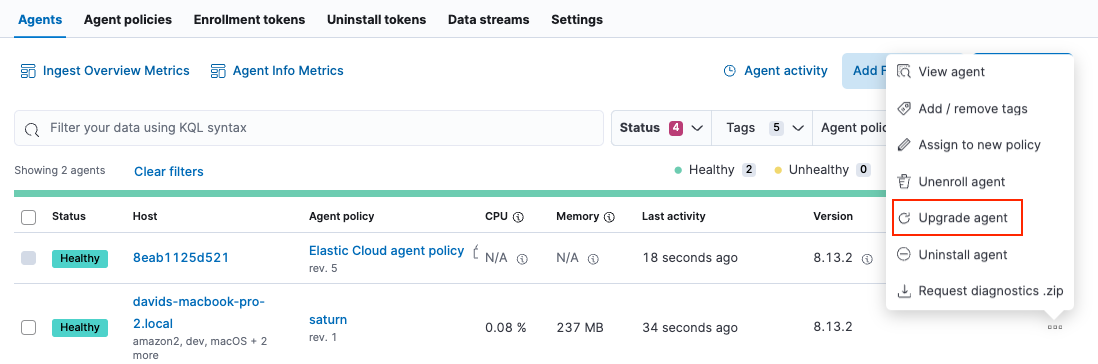Click Healthy badge in 8eab1125d521 row
Image resolution: width=1098 pixels, height=364 pixels.
[x=80, y=258]
